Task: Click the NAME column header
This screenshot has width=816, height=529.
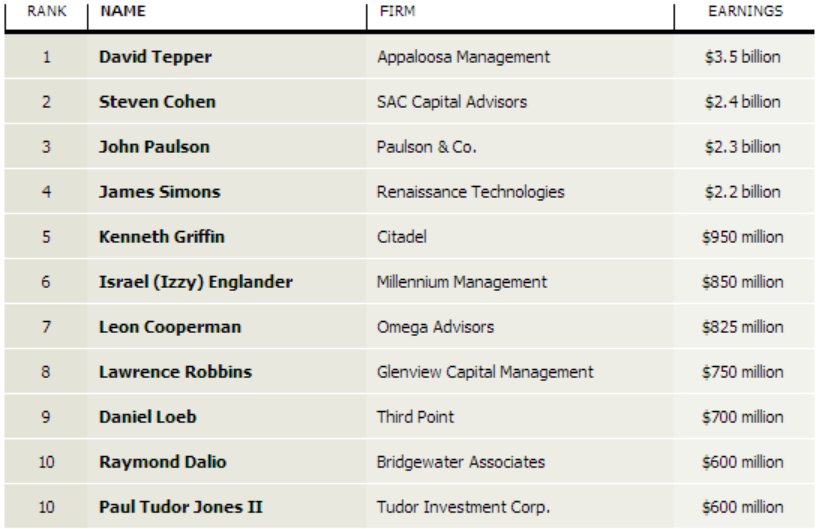Action: [x=123, y=11]
